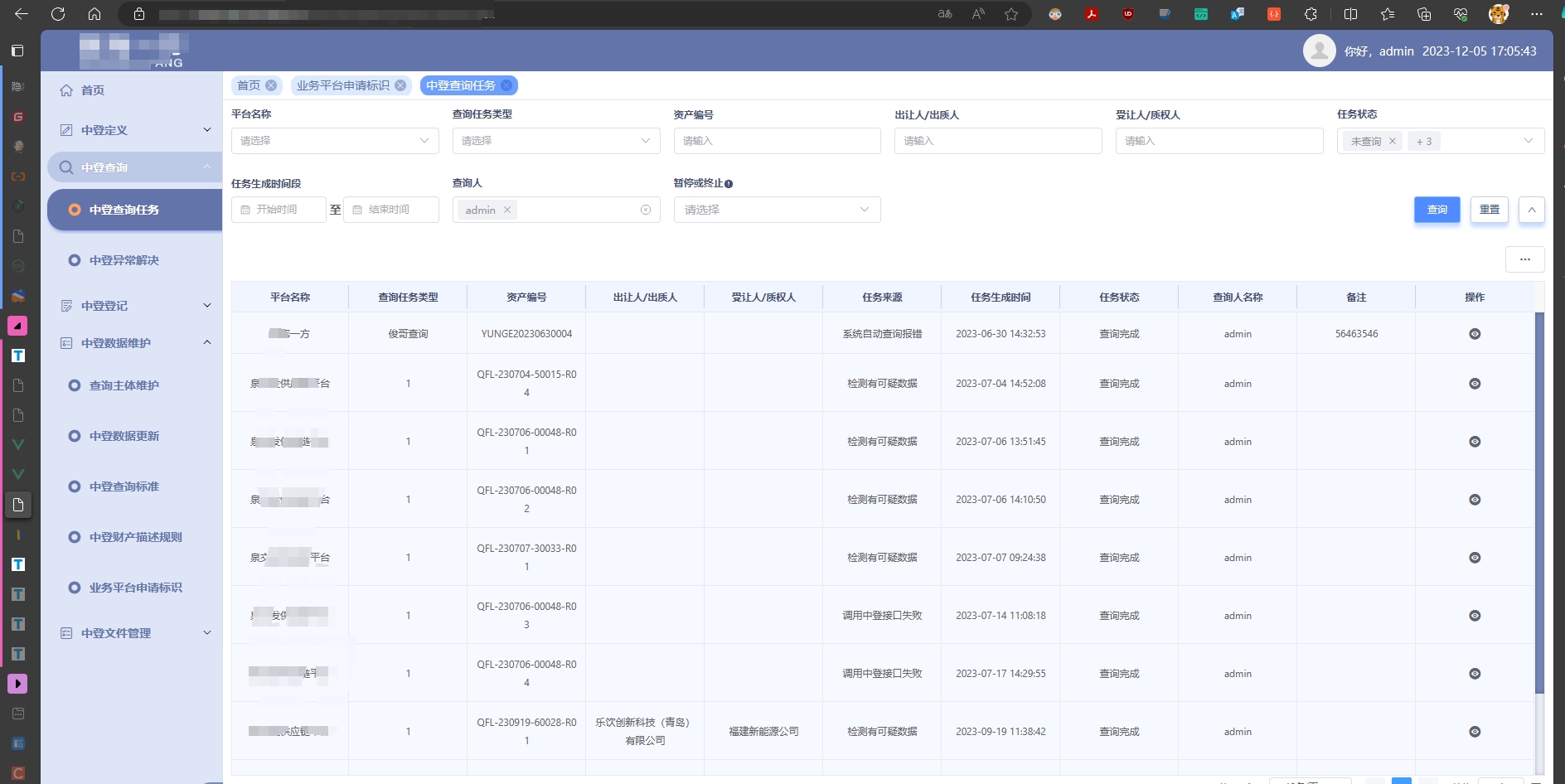This screenshot has width=1565, height=784.
Task: Close the 中登查询任务 page tab
Action: coord(506,85)
